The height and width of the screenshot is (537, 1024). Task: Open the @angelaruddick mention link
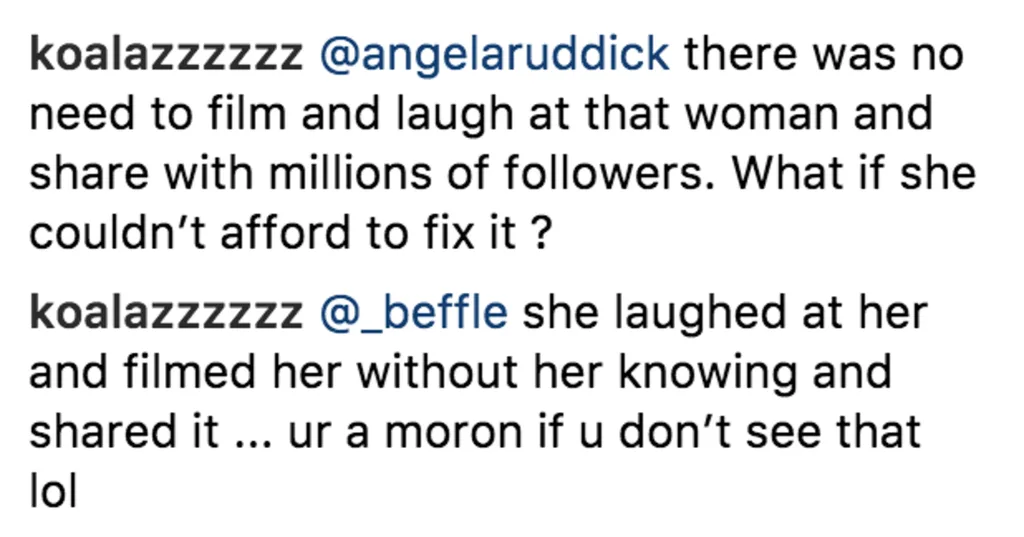pos(494,54)
